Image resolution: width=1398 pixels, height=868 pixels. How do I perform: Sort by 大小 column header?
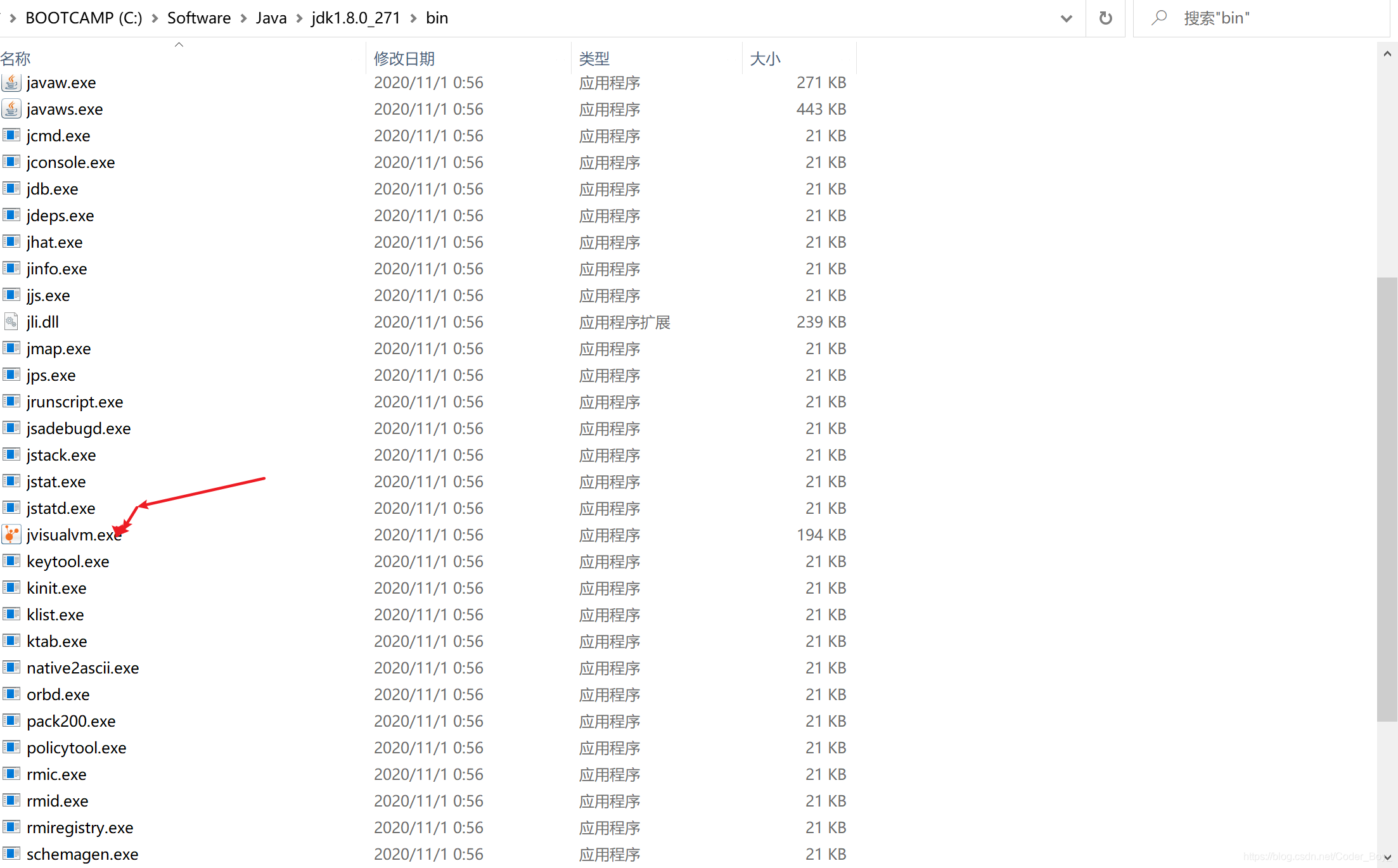pyautogui.click(x=765, y=59)
